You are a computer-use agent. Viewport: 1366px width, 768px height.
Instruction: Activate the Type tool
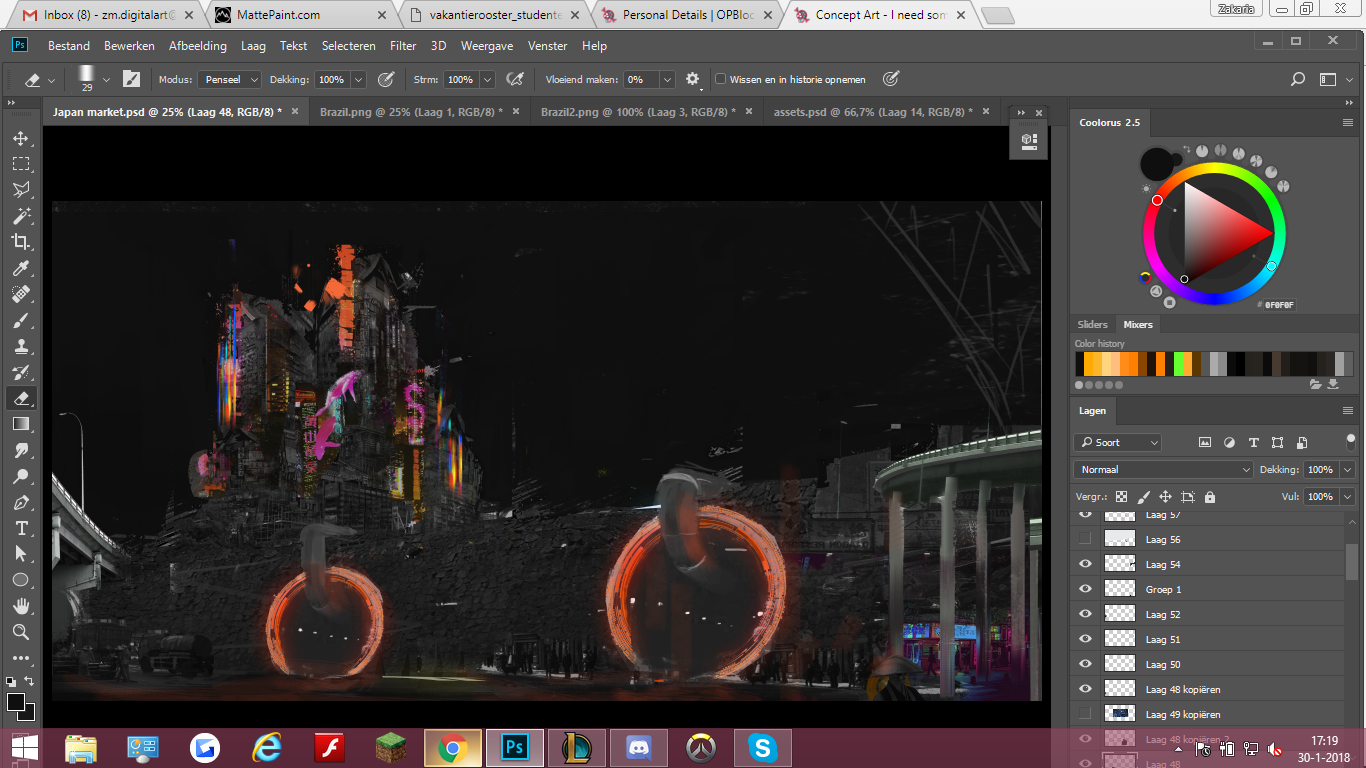coord(20,528)
